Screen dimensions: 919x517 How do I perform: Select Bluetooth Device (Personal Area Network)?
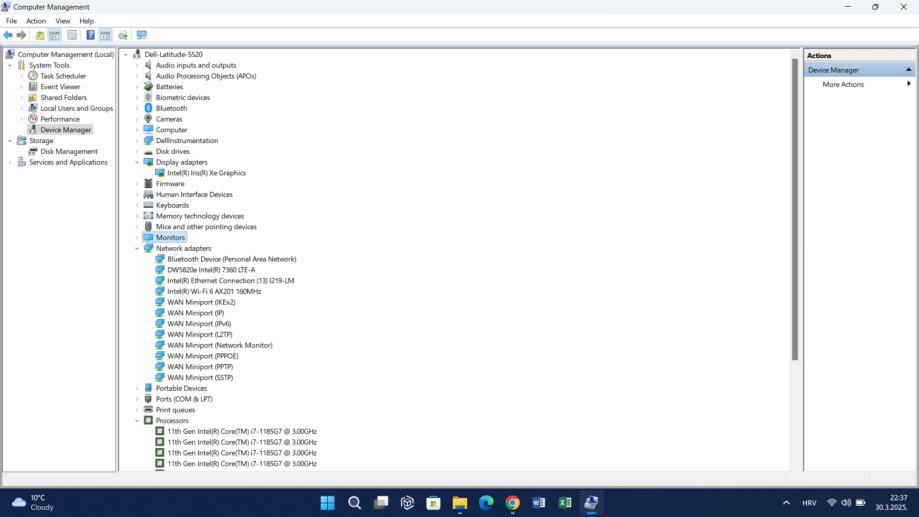point(232,259)
